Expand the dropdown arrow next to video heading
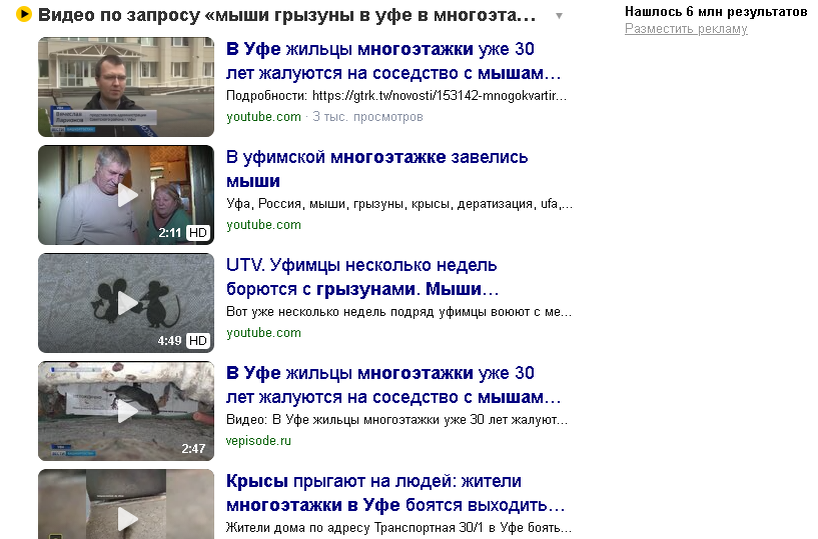 pyautogui.click(x=559, y=16)
